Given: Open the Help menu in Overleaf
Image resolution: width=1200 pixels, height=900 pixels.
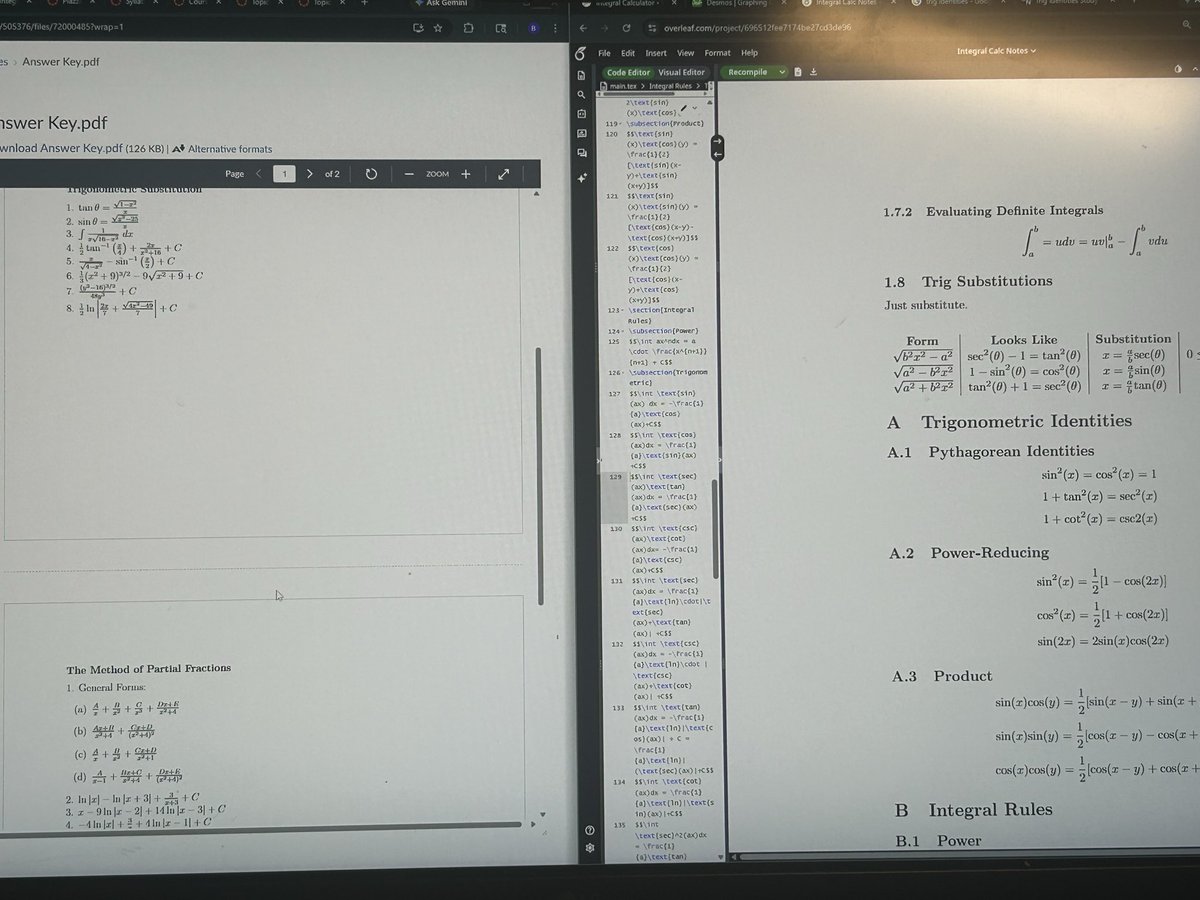Looking at the screenshot, I should [x=749, y=53].
